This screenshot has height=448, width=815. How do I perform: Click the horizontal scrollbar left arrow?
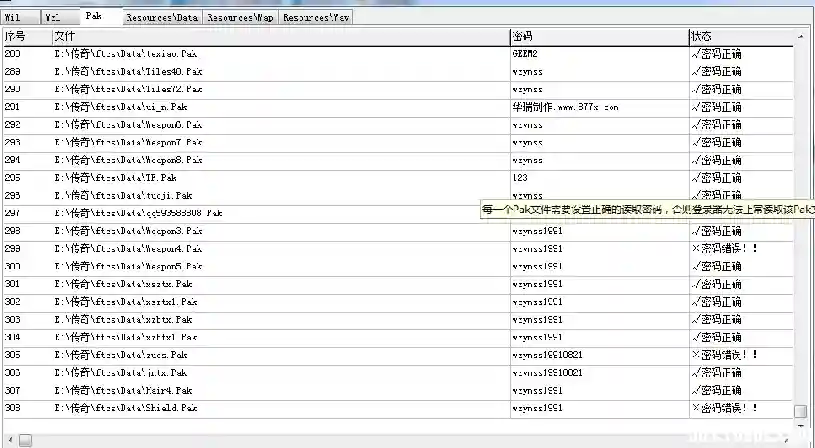[x=10, y=440]
